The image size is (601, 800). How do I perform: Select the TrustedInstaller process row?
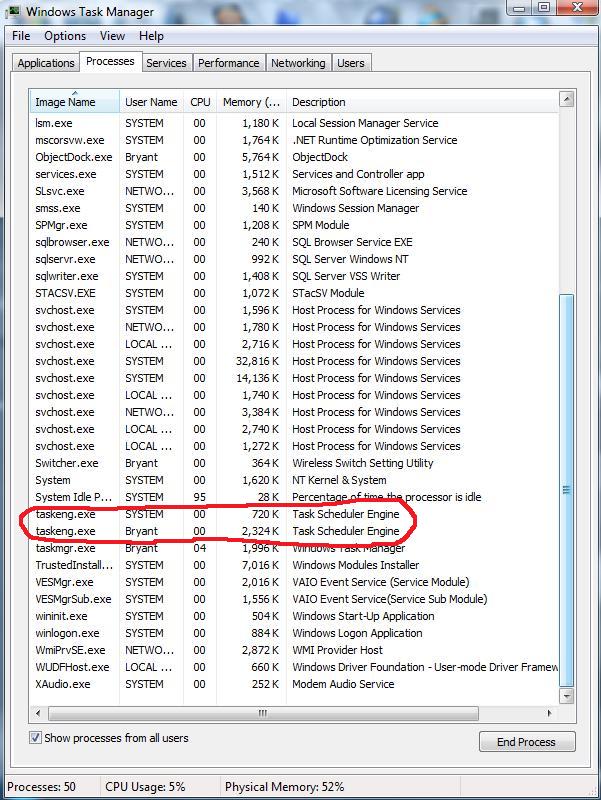tap(294, 565)
